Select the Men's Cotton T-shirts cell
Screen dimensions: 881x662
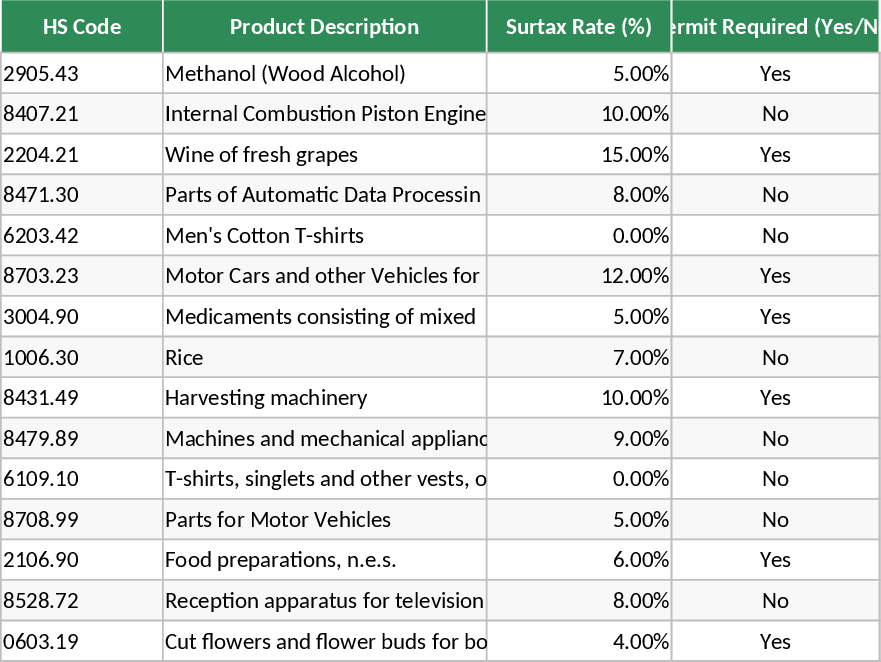[x=324, y=236]
